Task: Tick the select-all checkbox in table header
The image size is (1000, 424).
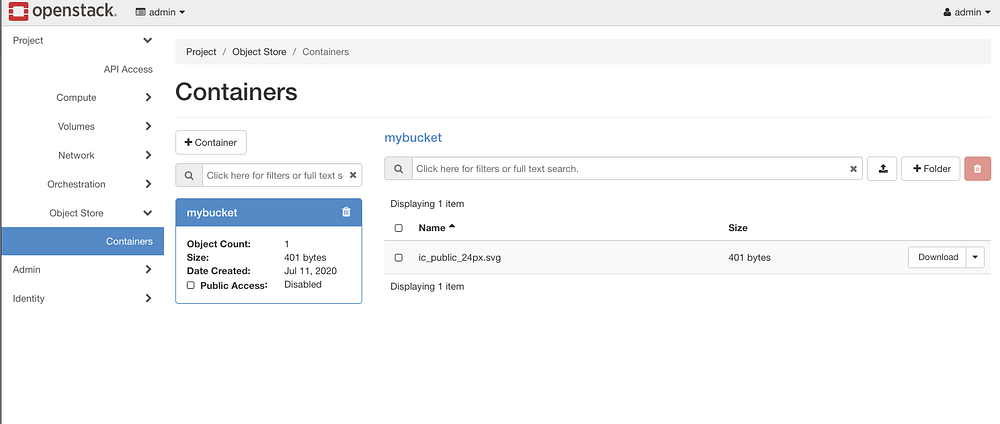Action: pyautogui.click(x=398, y=228)
